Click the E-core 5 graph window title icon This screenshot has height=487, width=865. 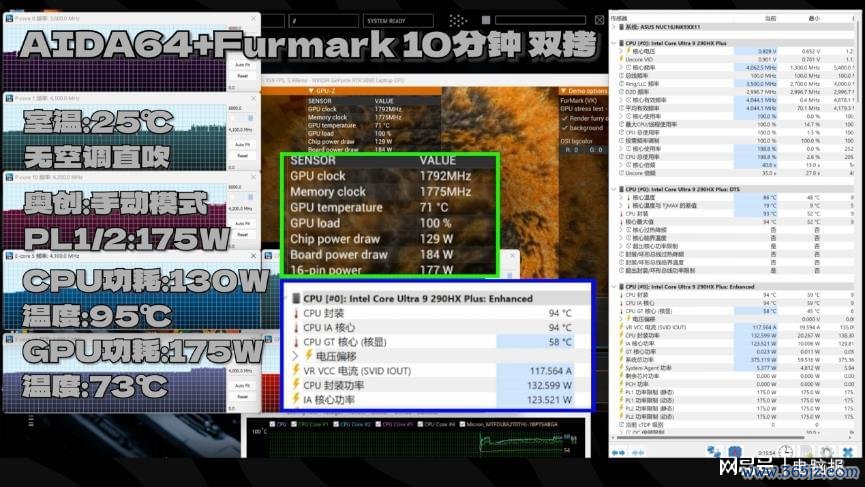(9, 256)
